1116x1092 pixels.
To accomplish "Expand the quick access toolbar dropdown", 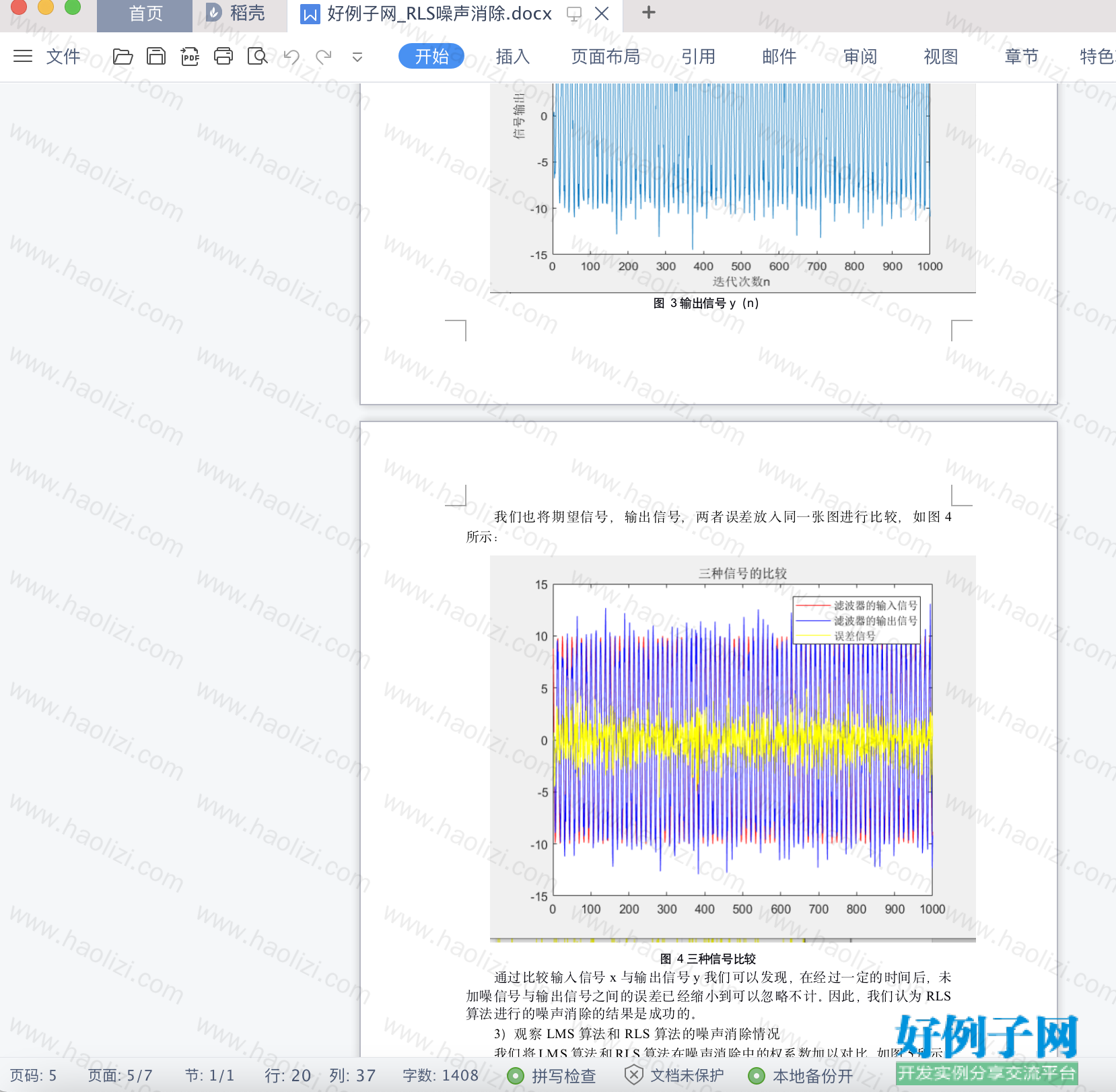I will coord(357,57).
